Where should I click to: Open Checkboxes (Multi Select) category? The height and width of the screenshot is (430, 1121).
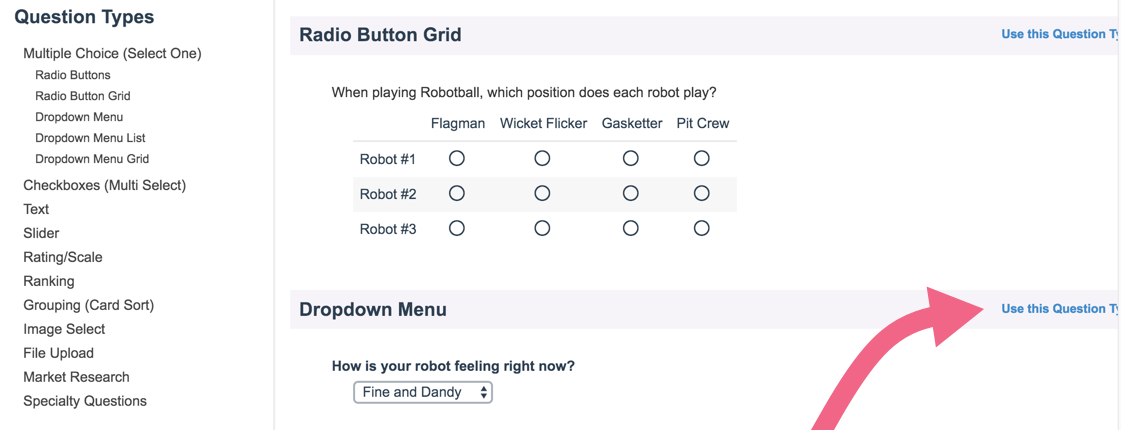tap(104, 185)
